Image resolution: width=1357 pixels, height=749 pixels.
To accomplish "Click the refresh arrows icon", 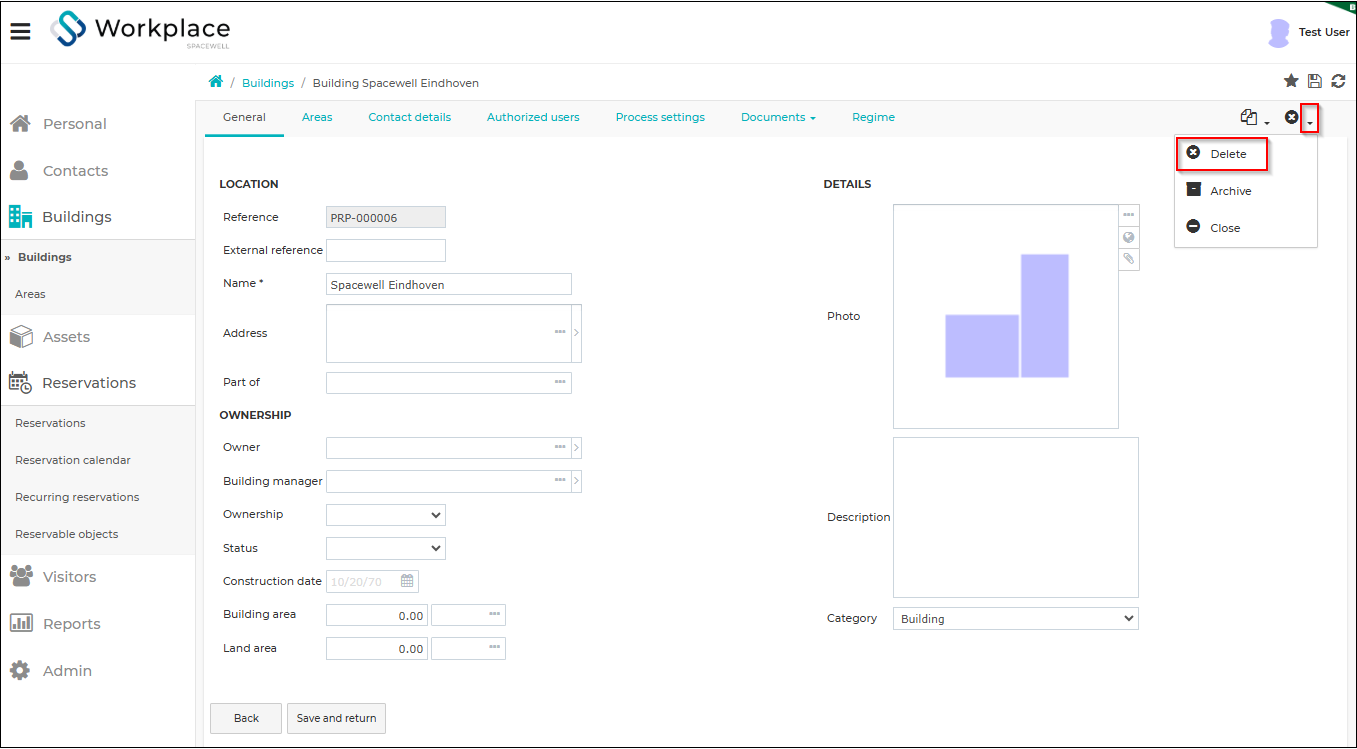I will pos(1338,81).
